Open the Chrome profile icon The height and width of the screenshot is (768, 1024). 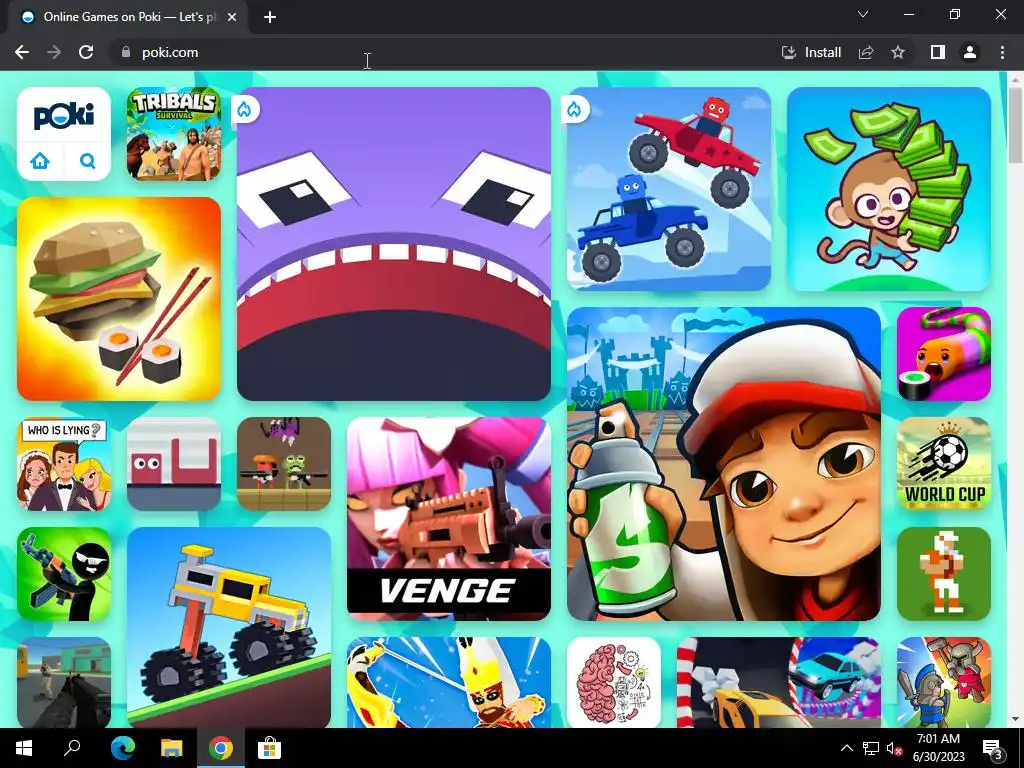[970, 52]
